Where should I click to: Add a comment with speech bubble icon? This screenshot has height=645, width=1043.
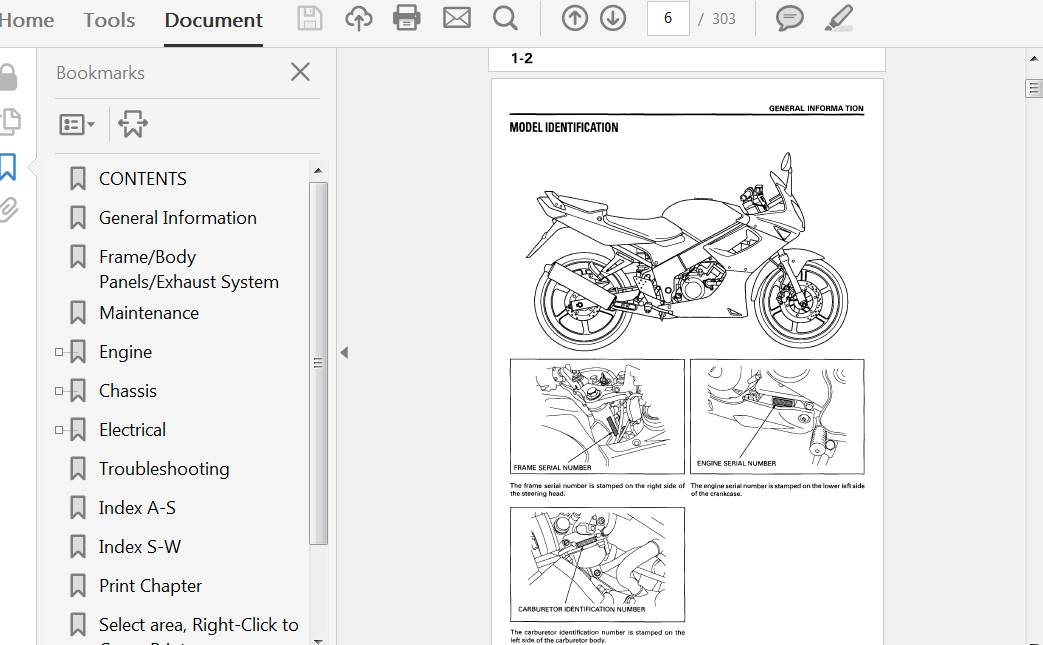(x=790, y=19)
